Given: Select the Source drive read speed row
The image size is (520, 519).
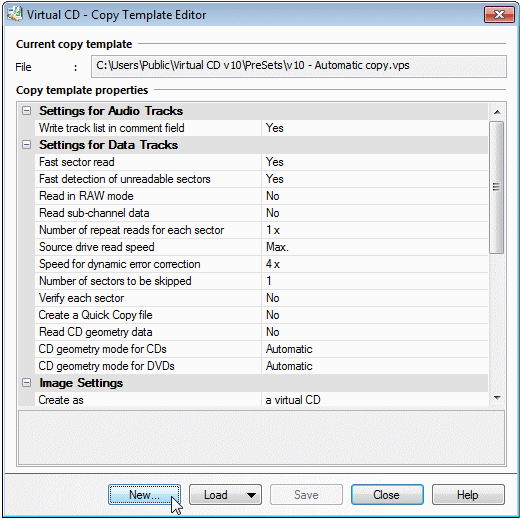Looking at the screenshot, I should pos(261,247).
